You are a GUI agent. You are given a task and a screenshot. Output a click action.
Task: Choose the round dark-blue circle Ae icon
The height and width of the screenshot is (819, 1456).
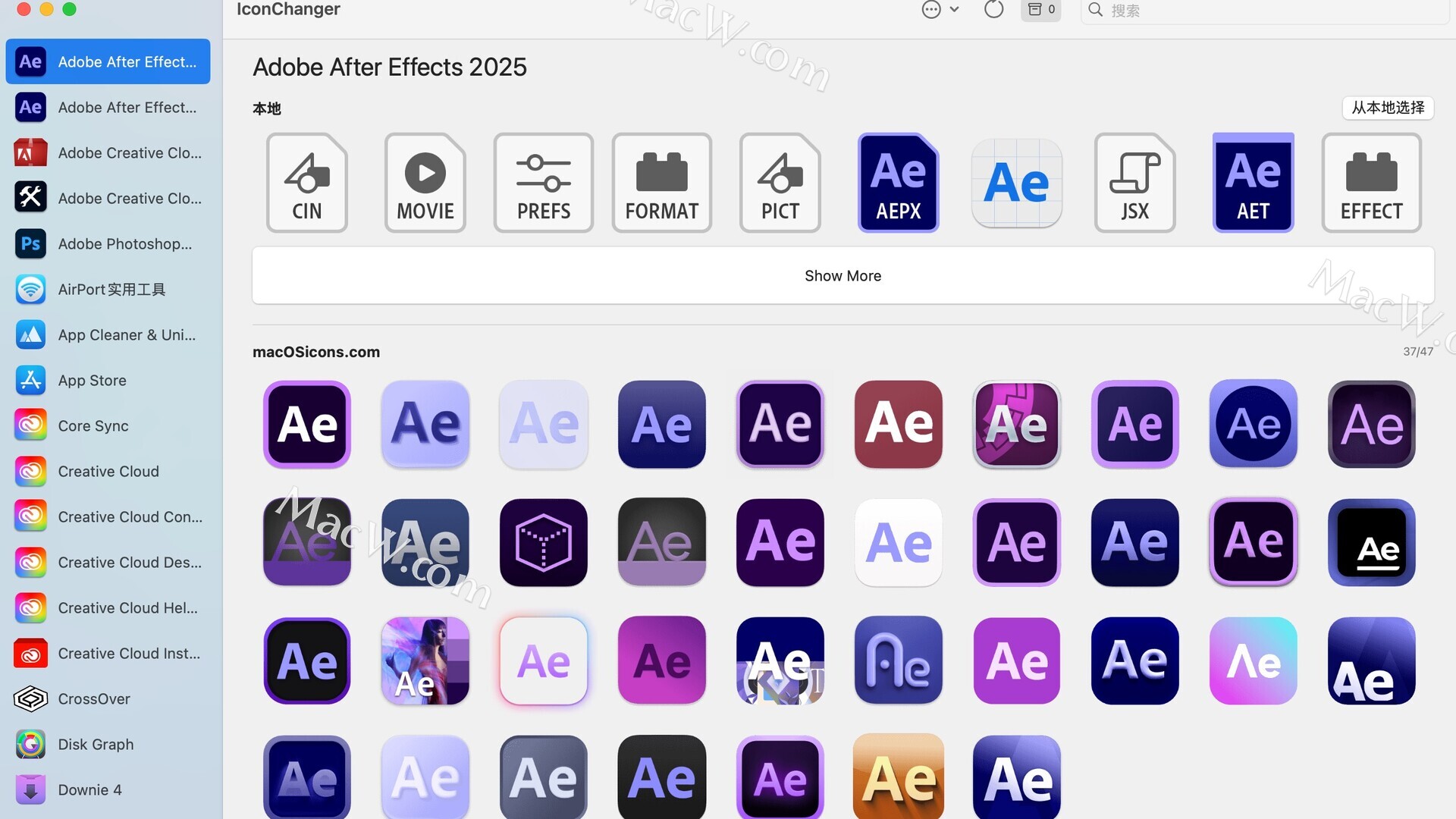coord(1254,424)
